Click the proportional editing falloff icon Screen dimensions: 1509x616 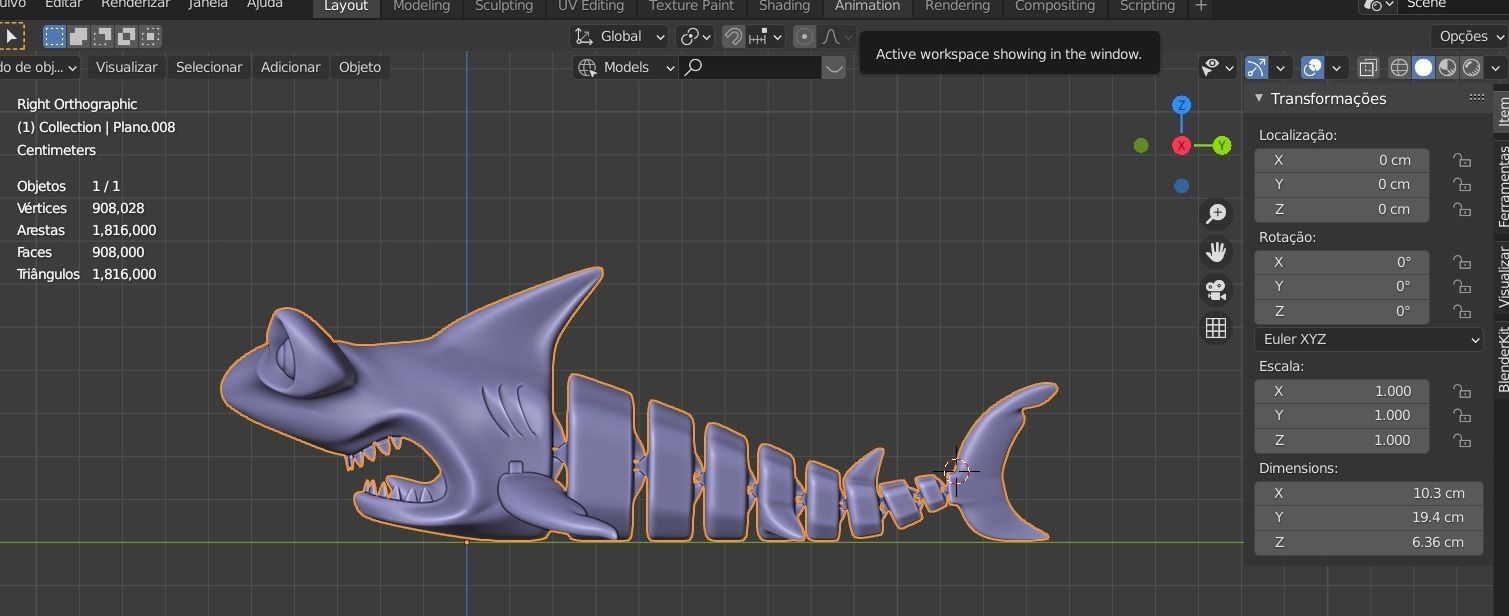click(835, 37)
